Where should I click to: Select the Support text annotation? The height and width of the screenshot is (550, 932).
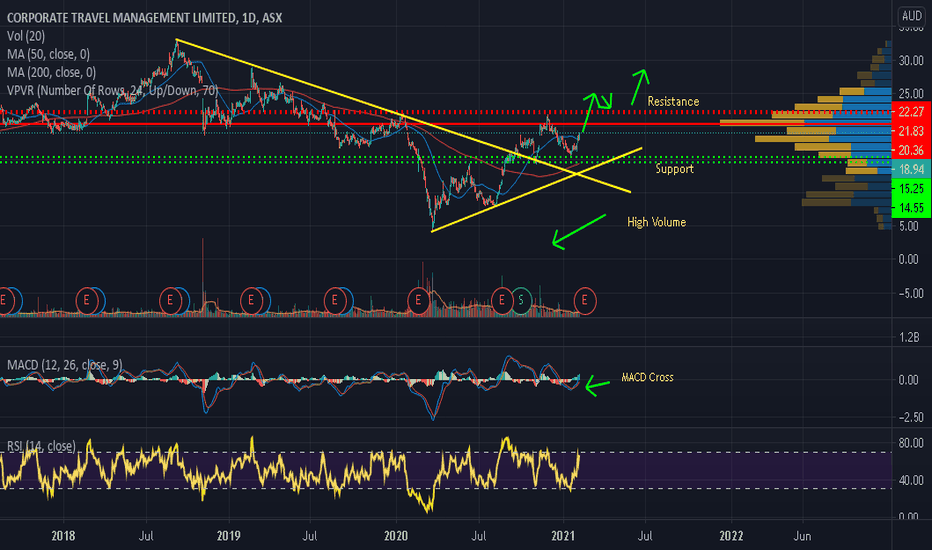(x=675, y=169)
